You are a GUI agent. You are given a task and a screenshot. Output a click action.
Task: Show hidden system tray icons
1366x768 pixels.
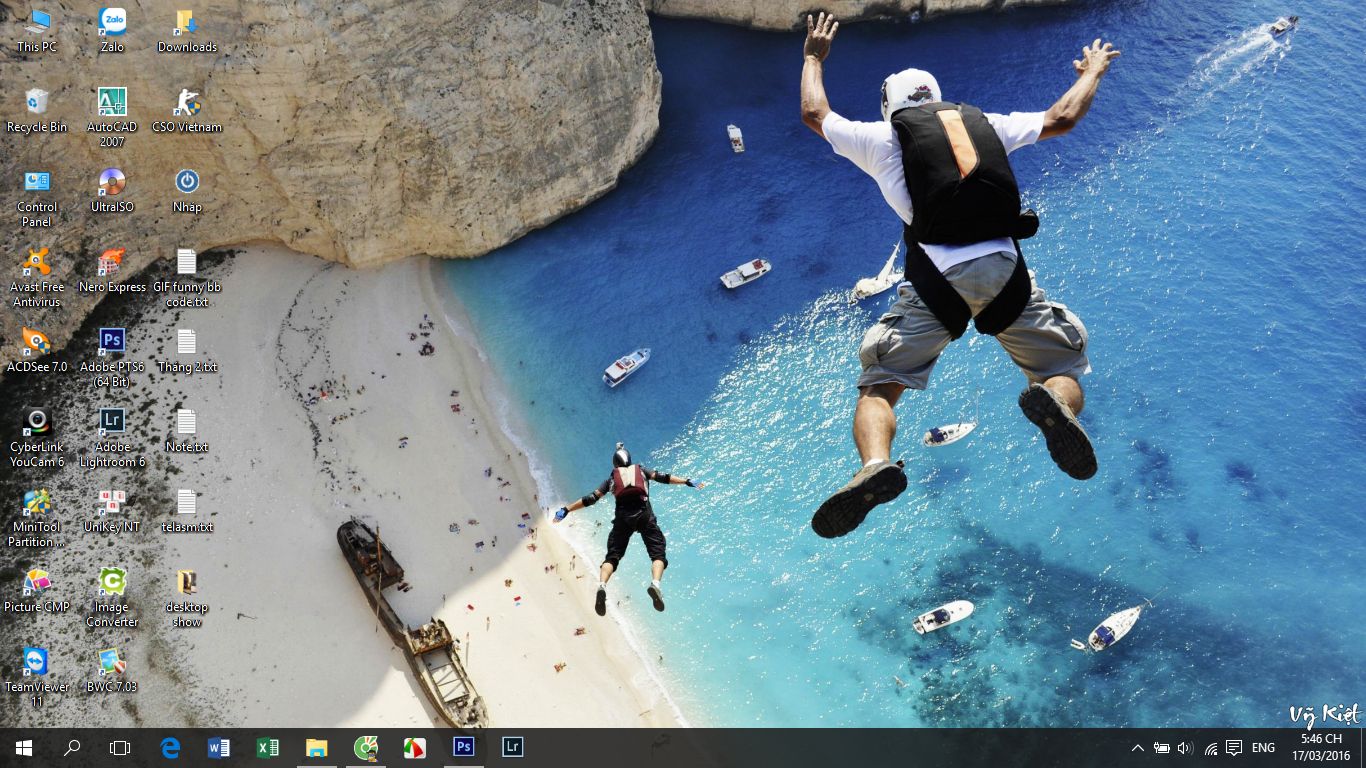(1137, 747)
